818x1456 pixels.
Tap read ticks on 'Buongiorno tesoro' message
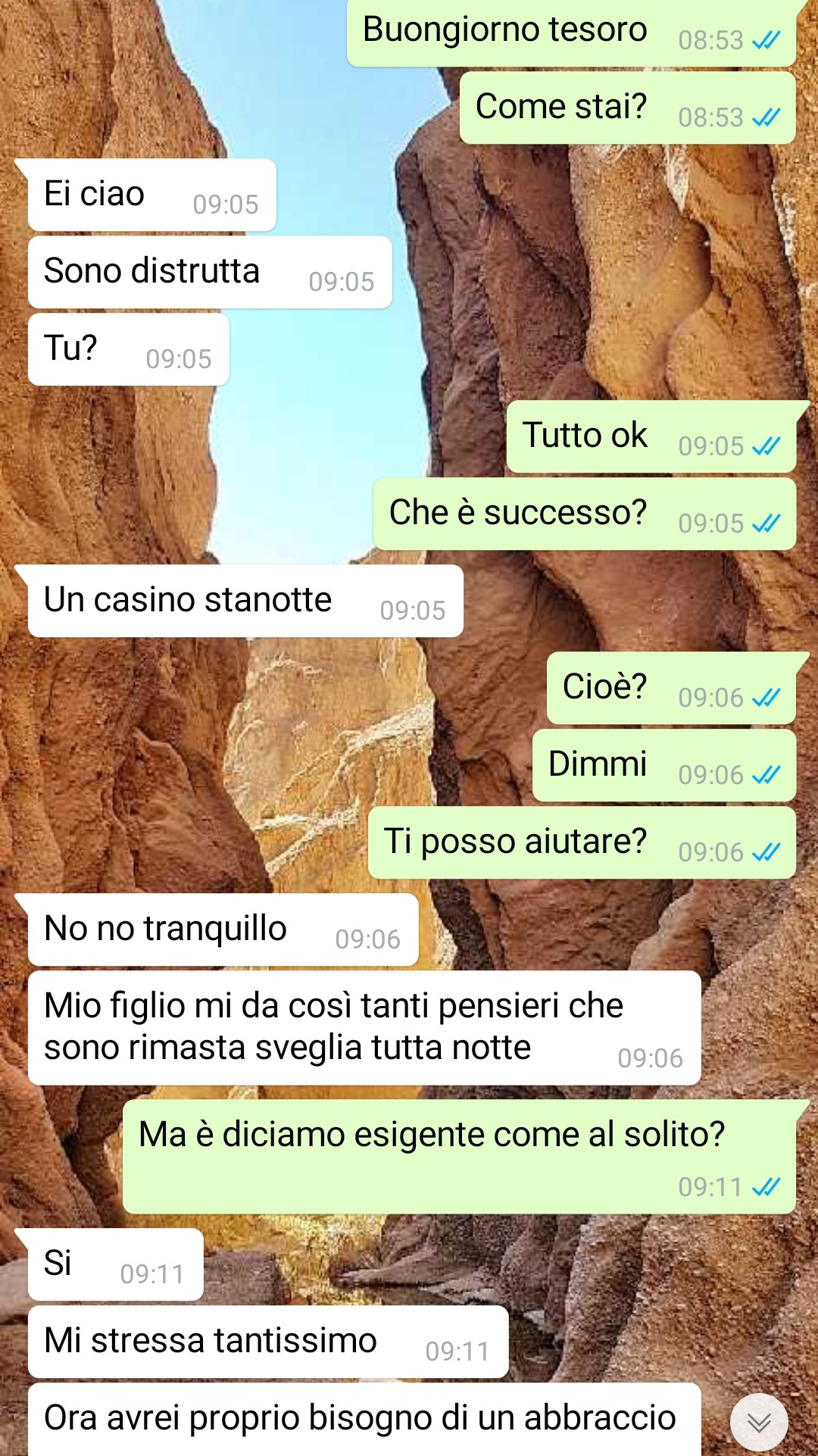(x=766, y=40)
